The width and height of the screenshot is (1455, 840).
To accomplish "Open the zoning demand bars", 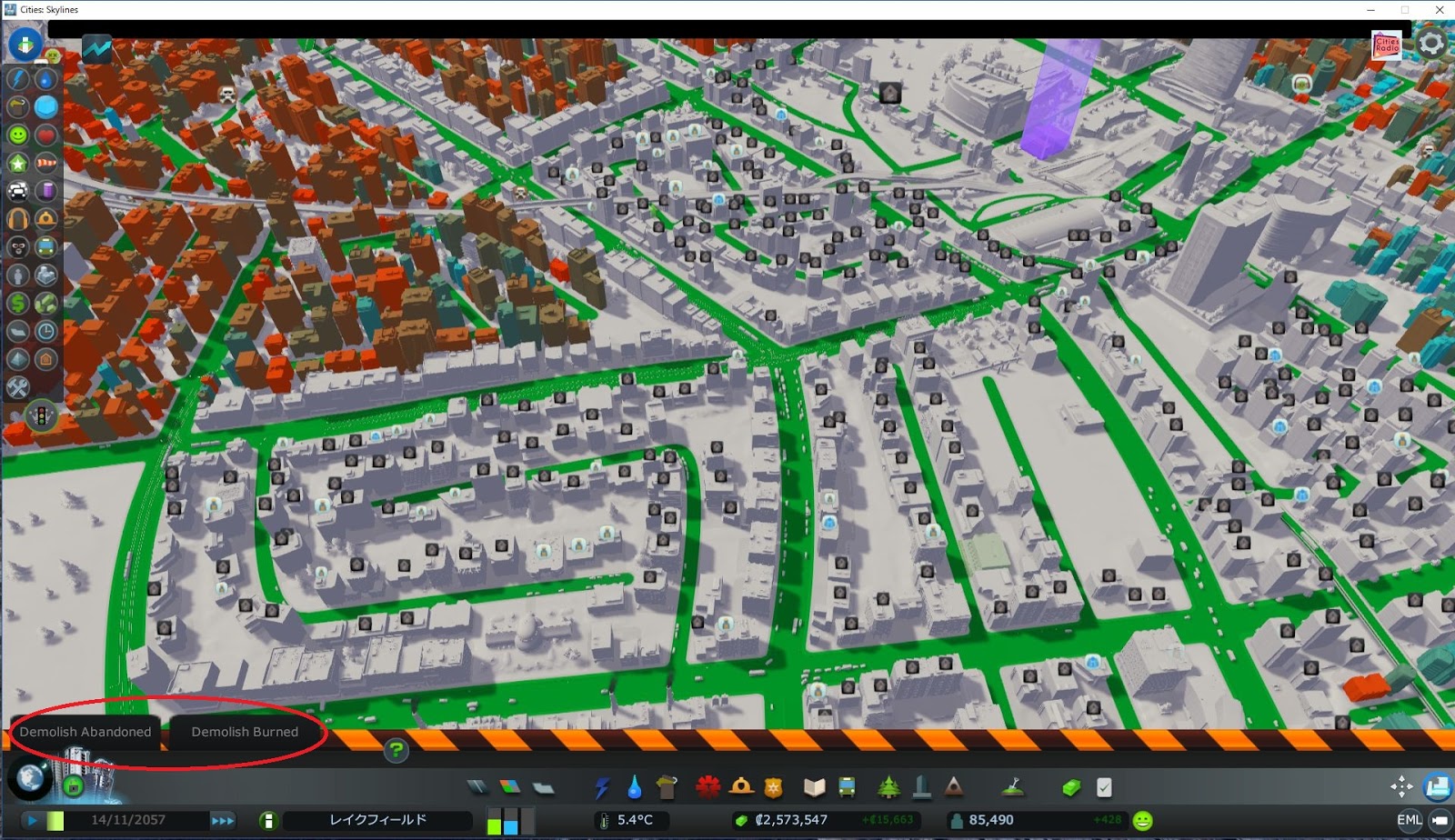I will pyautogui.click(x=509, y=821).
